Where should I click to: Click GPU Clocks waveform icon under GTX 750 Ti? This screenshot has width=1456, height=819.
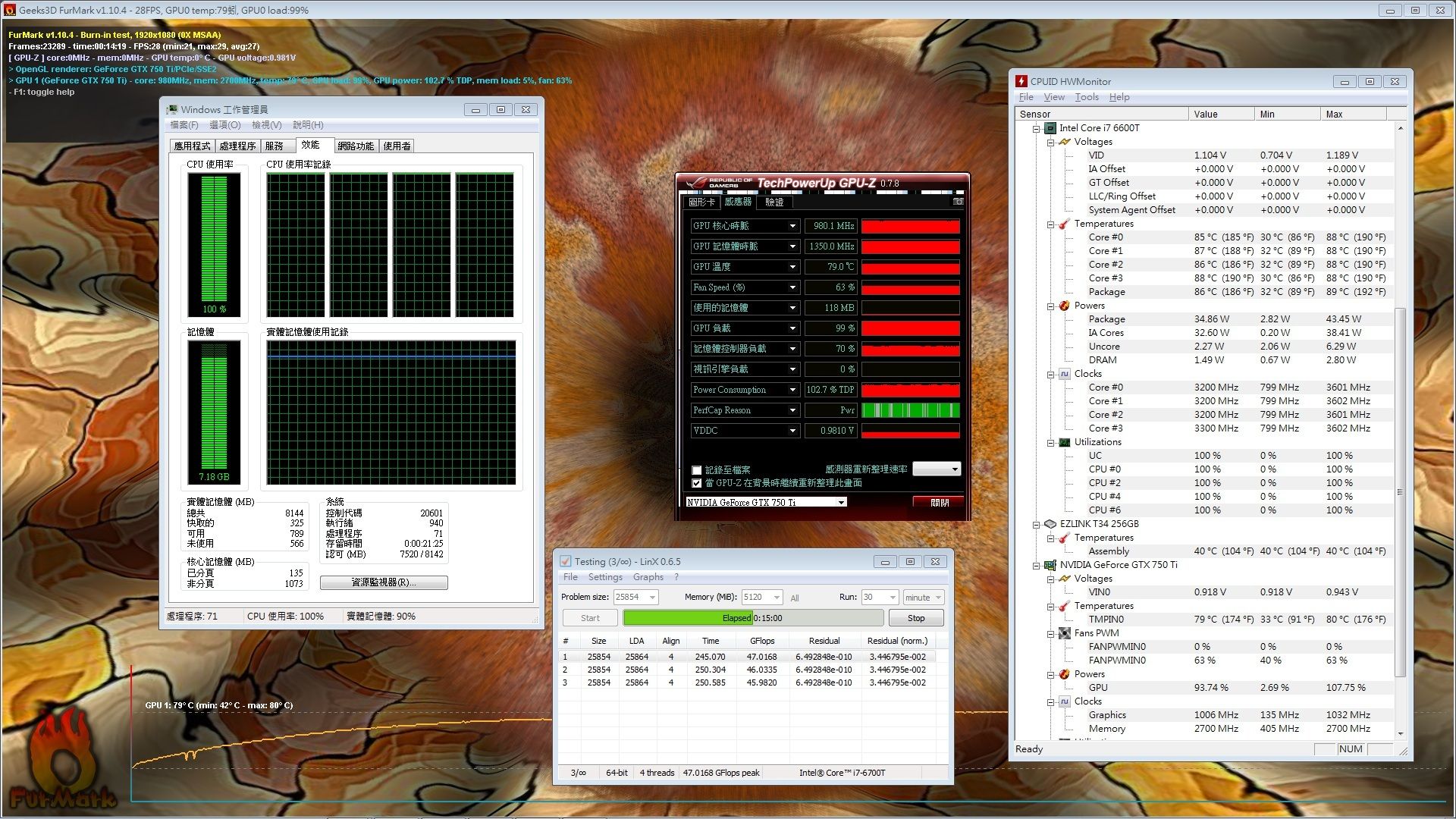click(1065, 701)
